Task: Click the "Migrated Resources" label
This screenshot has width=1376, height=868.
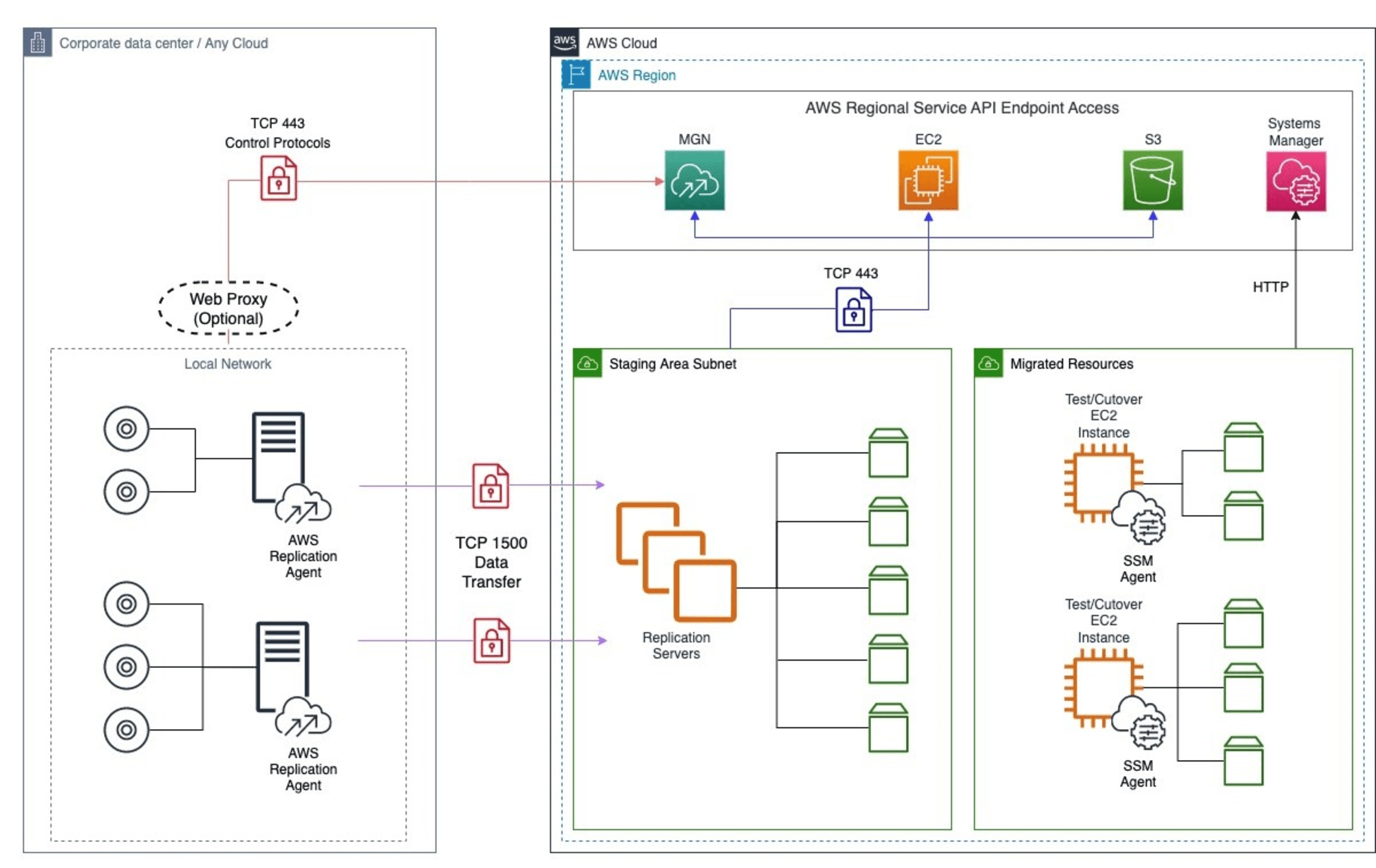Action: click(1071, 364)
